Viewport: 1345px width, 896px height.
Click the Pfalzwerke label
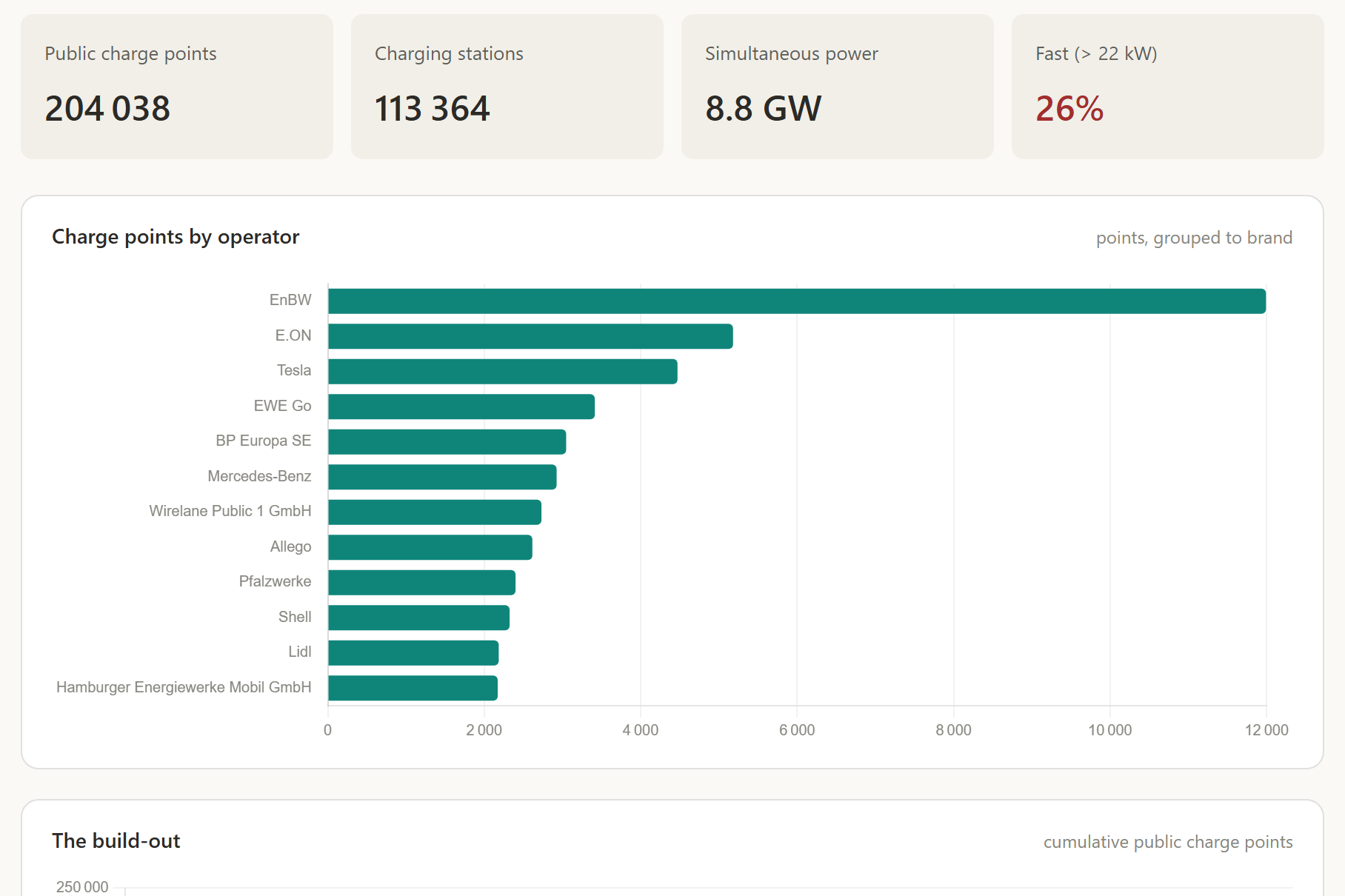click(x=275, y=581)
